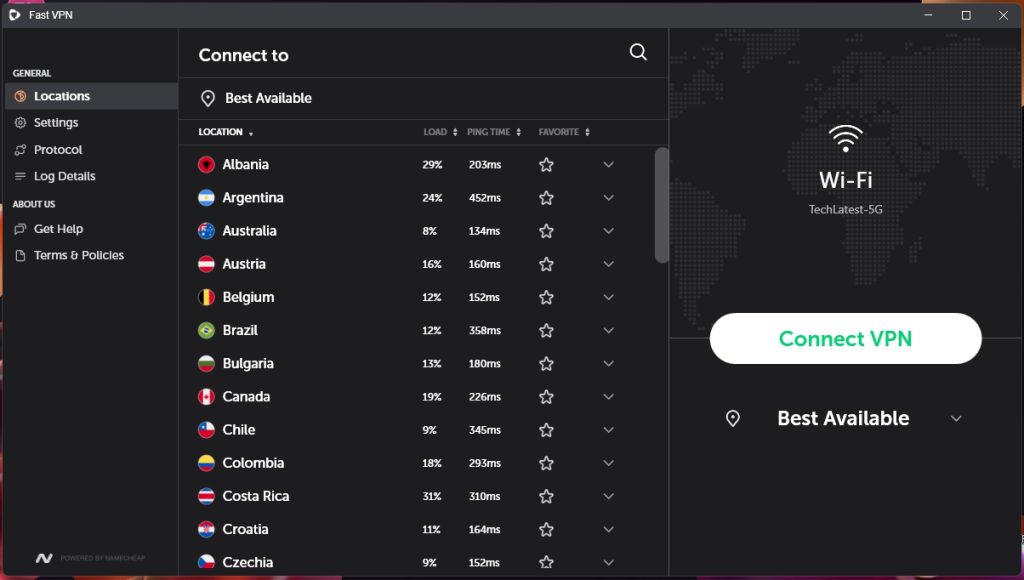Click the search magnifier icon
Viewport: 1024px width, 580px height.
pyautogui.click(x=638, y=53)
